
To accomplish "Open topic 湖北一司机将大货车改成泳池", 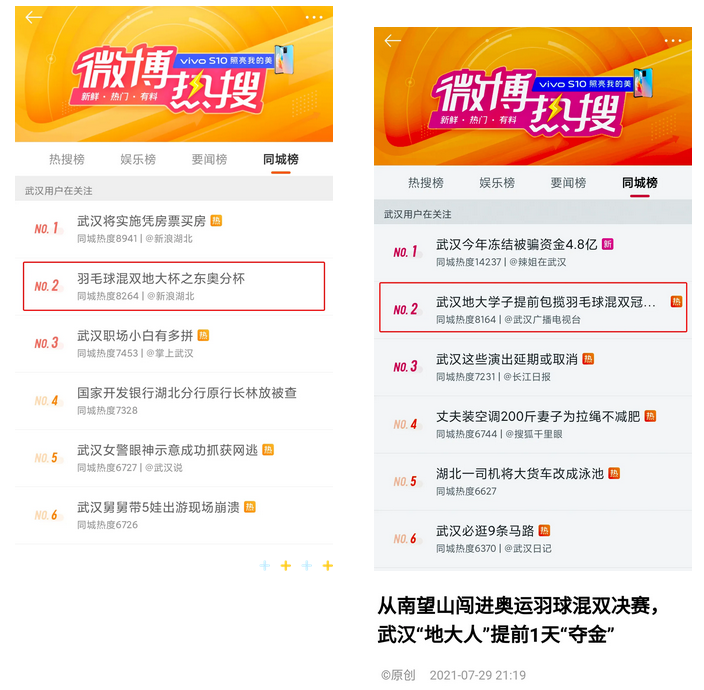I will (533, 481).
